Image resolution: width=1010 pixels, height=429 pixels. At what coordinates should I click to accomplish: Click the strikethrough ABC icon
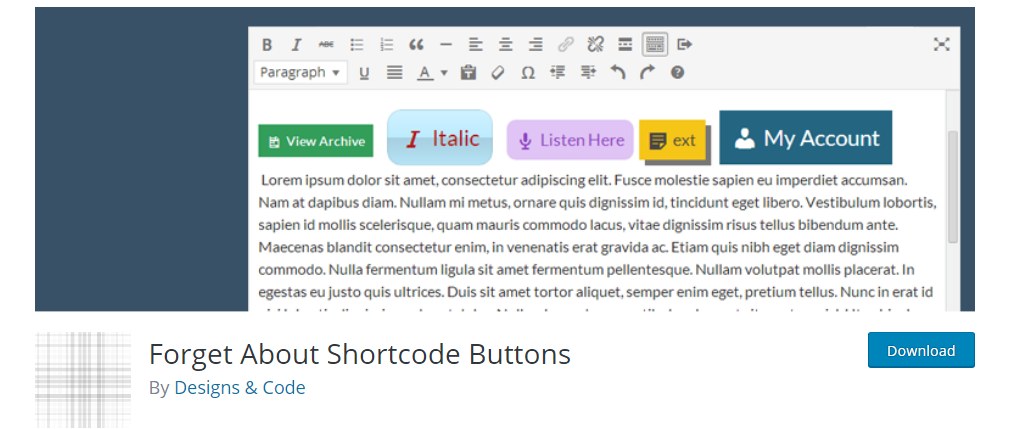point(326,44)
